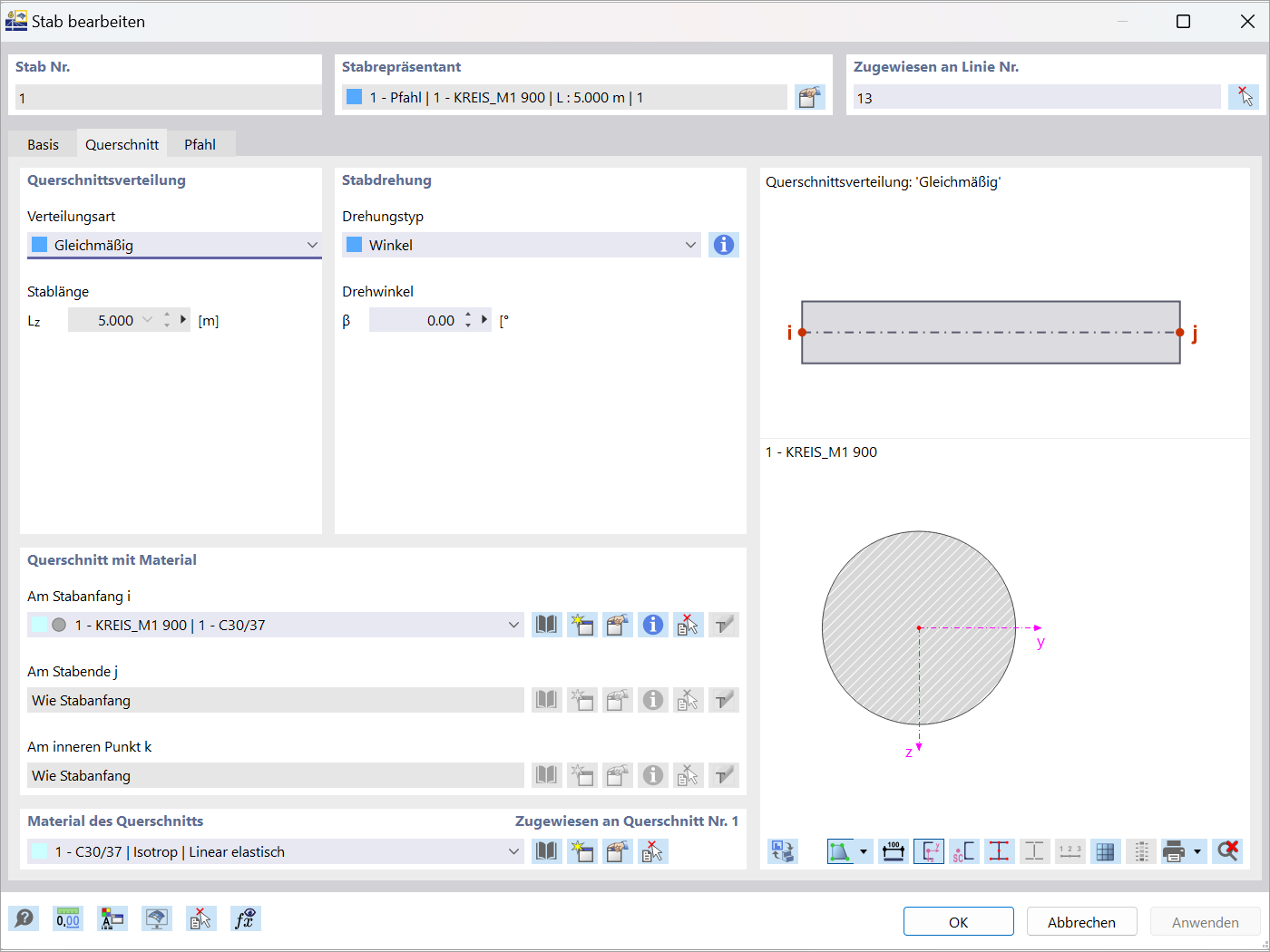Maximize the Stab bearbeiten window
The image size is (1270, 952).
[1183, 21]
